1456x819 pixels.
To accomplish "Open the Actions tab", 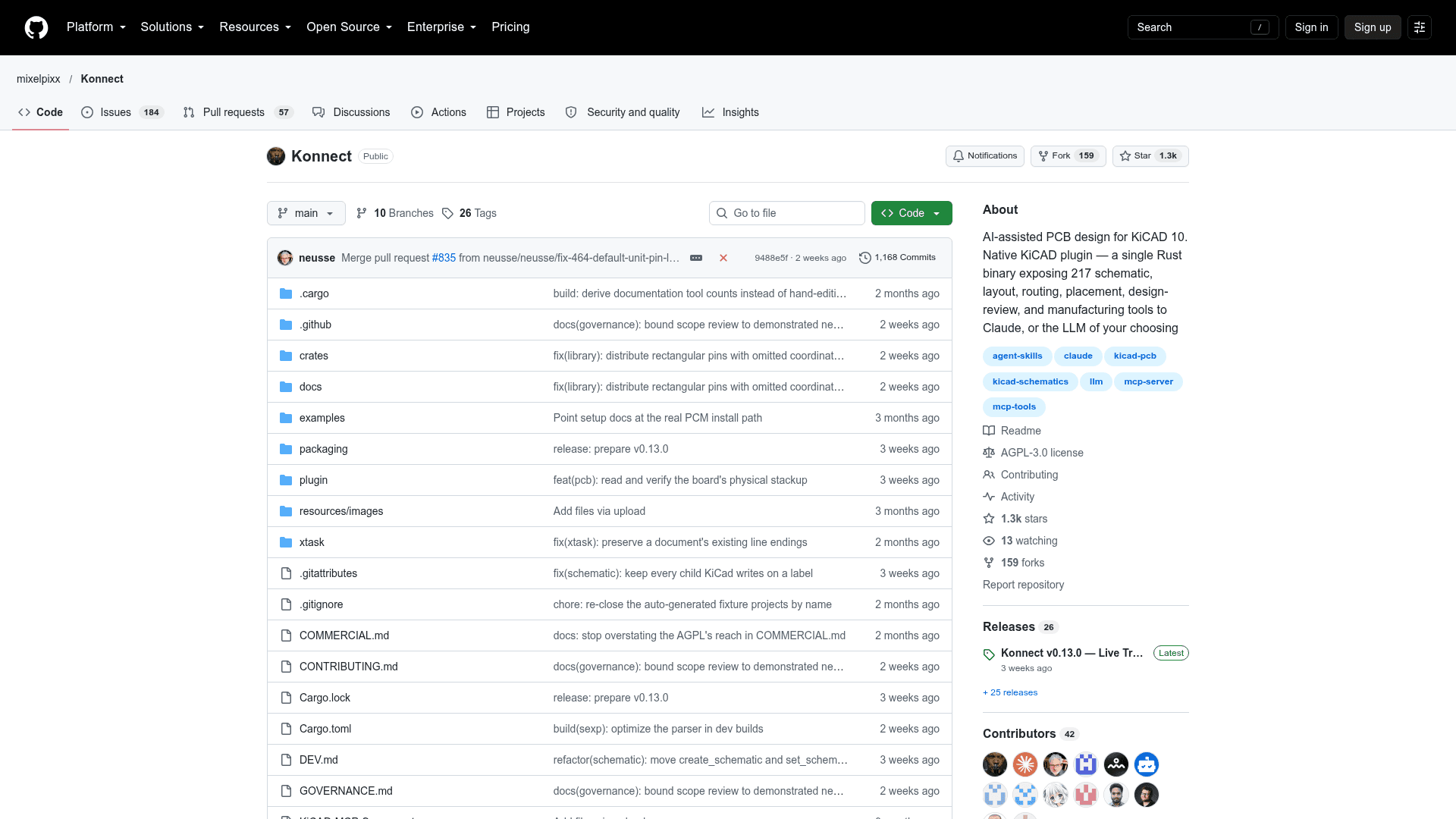I will pyautogui.click(x=439, y=112).
